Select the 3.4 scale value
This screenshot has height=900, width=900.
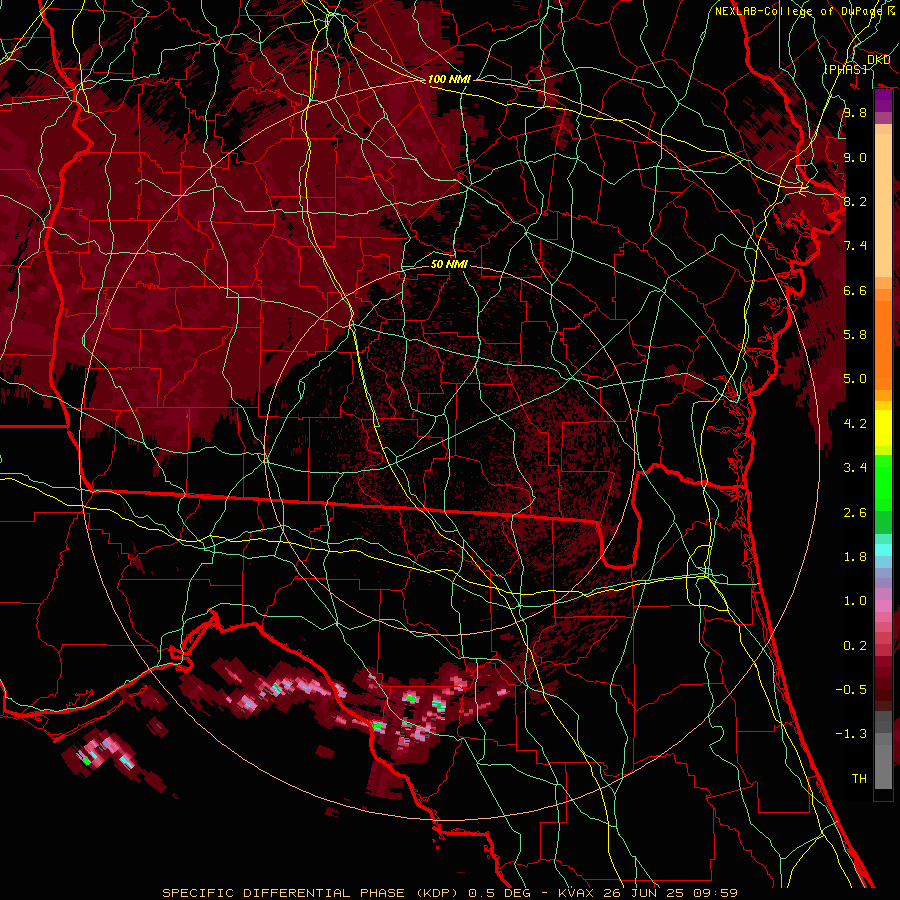pos(855,468)
